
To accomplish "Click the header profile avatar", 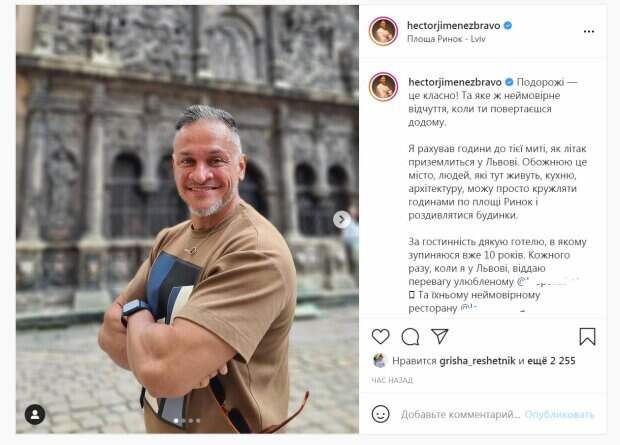I will [383, 31].
